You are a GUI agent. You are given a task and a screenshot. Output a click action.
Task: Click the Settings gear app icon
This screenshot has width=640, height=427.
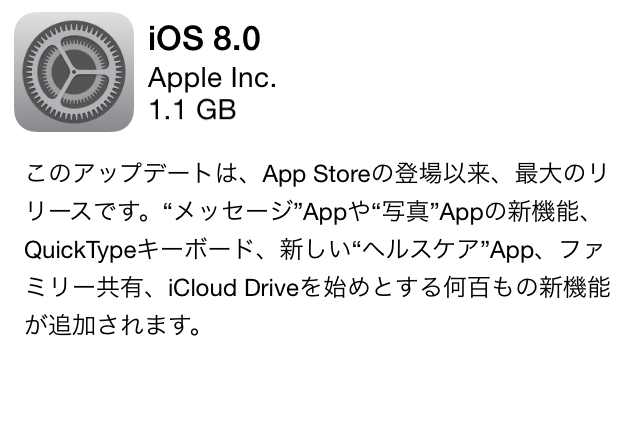(x=74, y=72)
